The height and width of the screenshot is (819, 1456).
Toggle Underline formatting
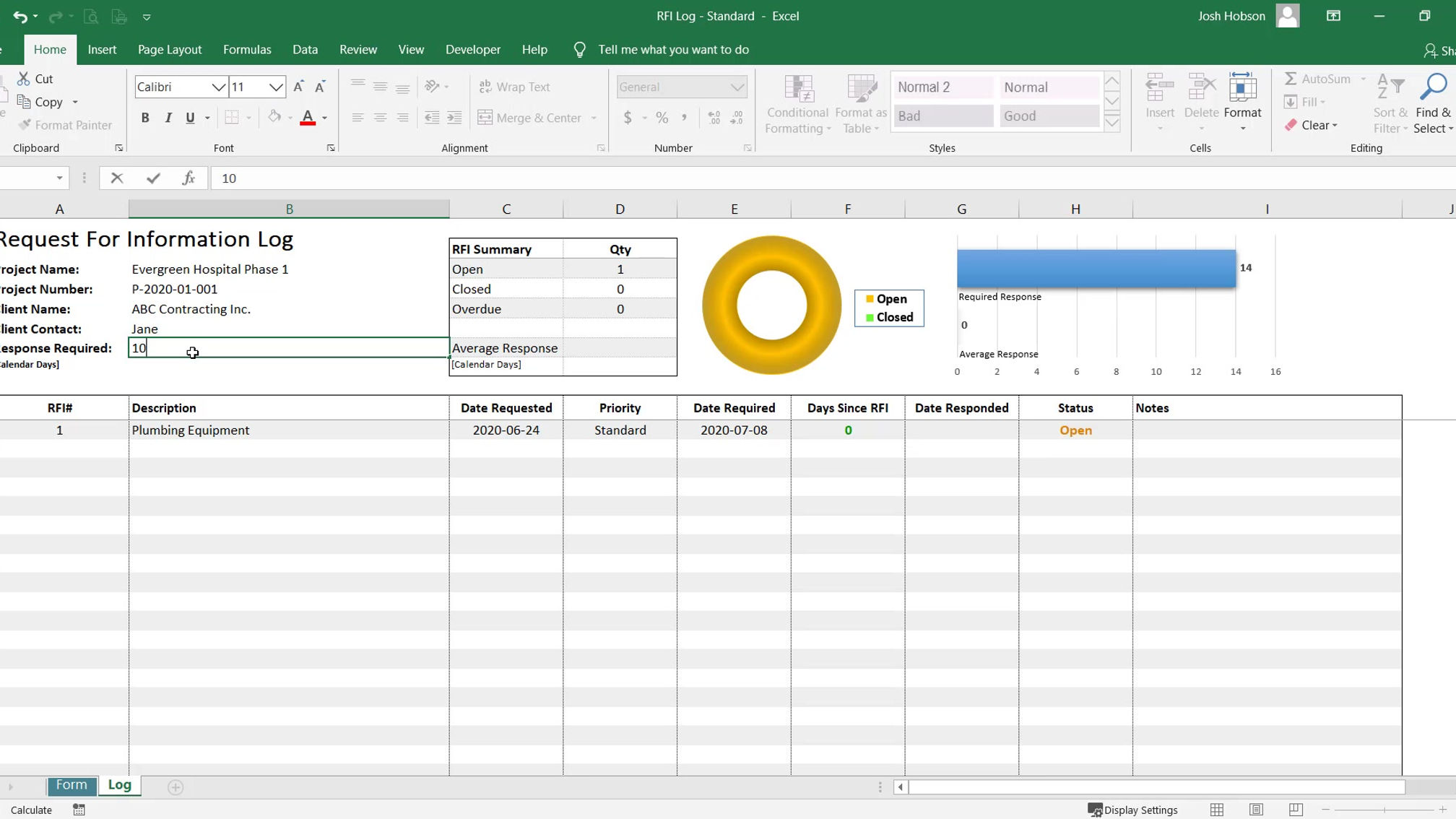coord(190,118)
